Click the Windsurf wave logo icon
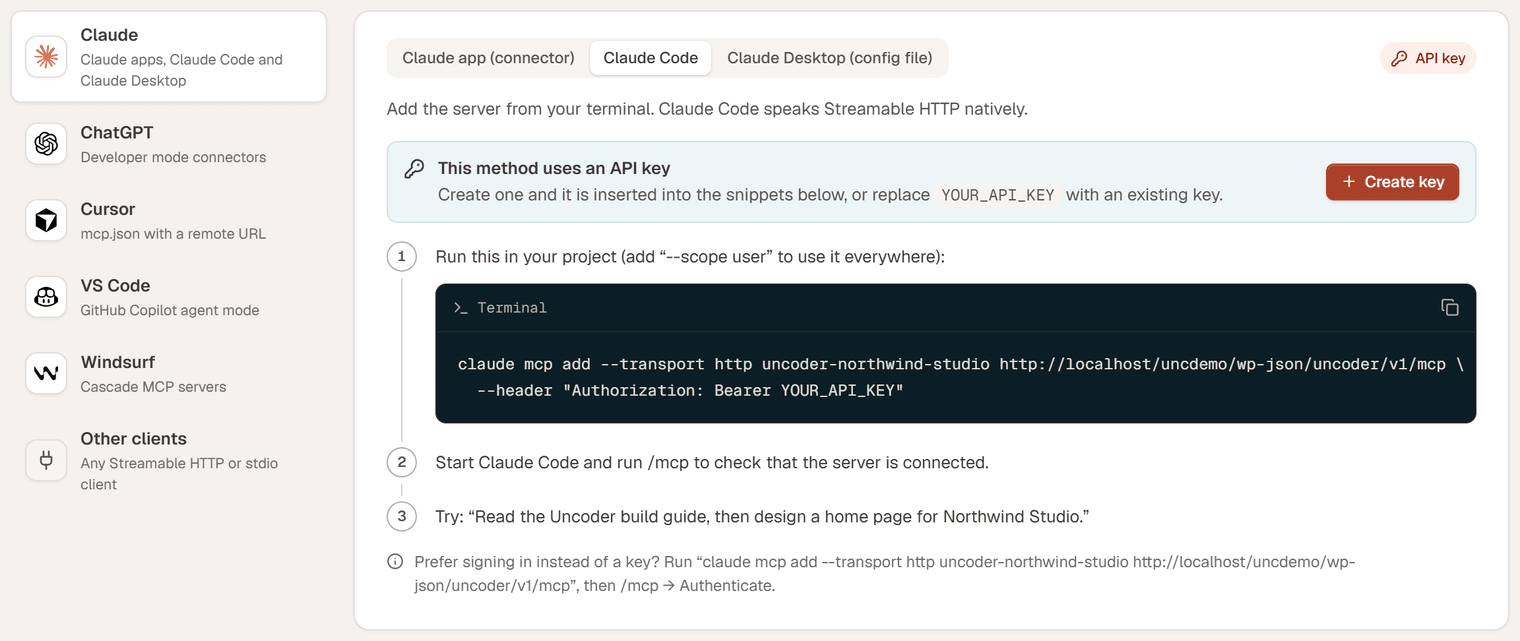 tap(46, 373)
